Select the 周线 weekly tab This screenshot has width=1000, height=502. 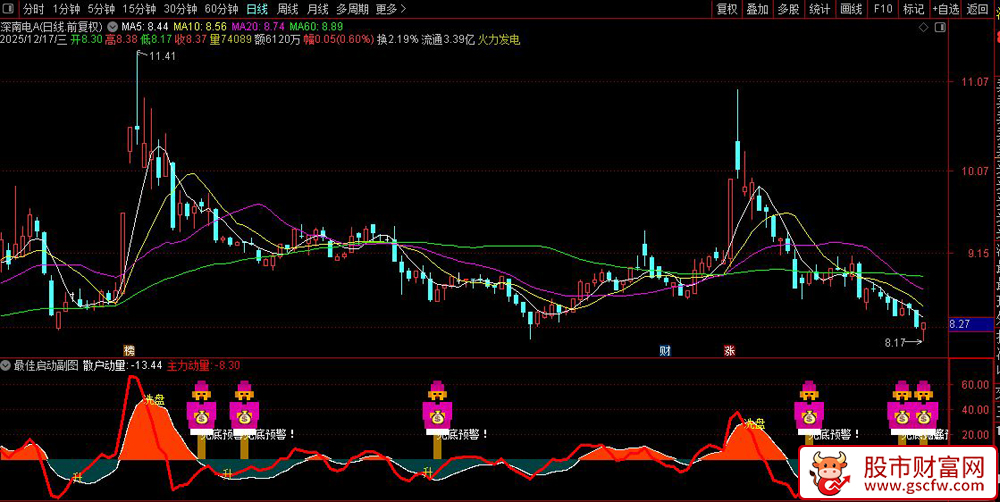(x=288, y=9)
